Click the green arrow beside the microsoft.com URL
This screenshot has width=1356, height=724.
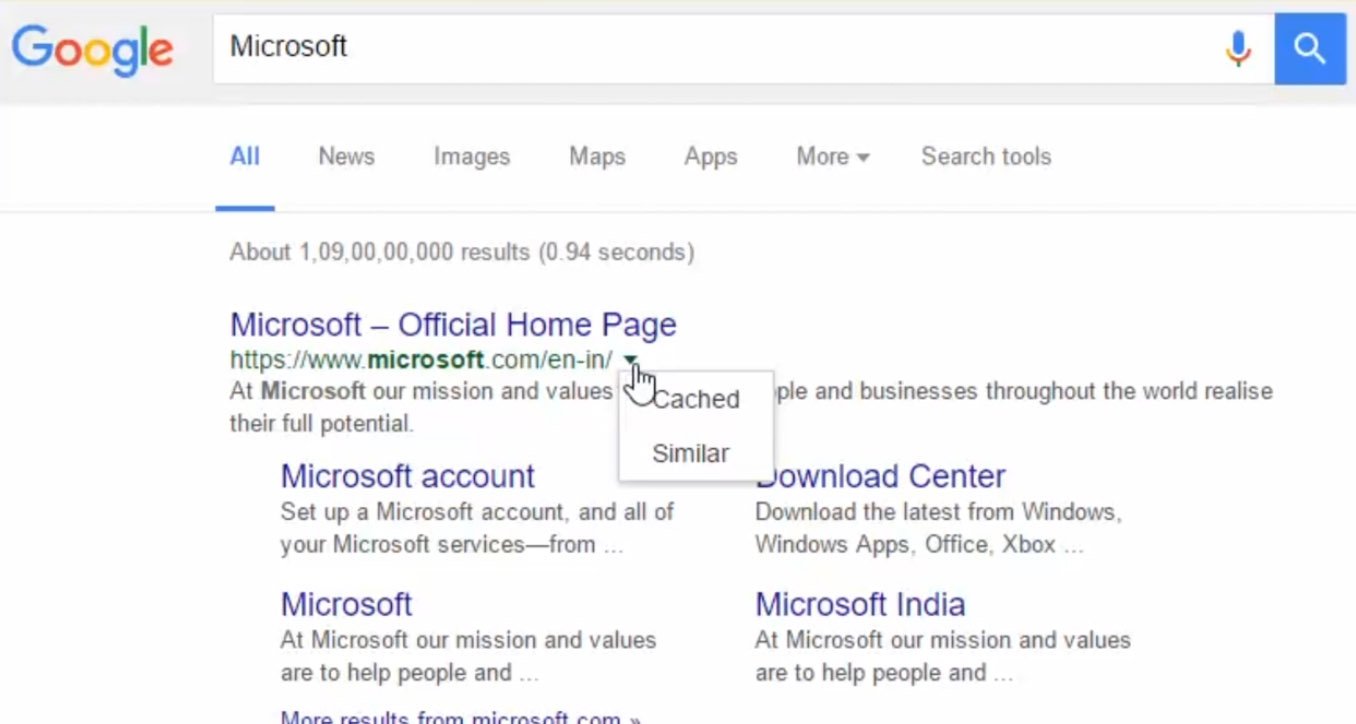coord(630,360)
